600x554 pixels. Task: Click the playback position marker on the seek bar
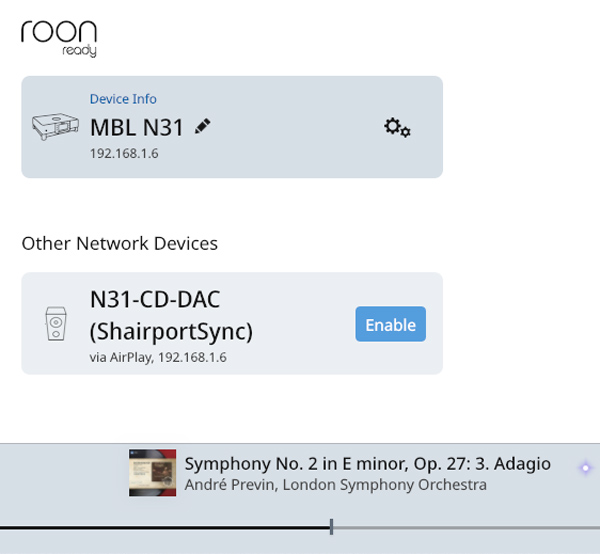click(x=331, y=527)
